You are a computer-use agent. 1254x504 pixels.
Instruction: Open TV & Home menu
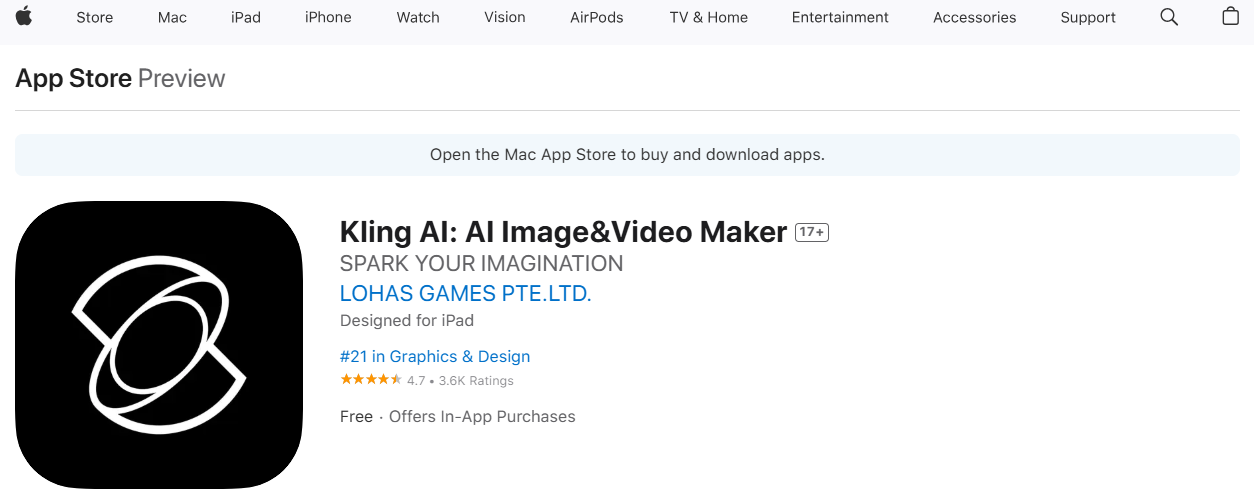point(708,17)
